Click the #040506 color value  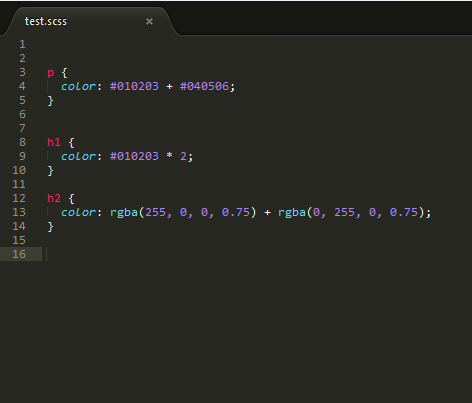click(204, 86)
